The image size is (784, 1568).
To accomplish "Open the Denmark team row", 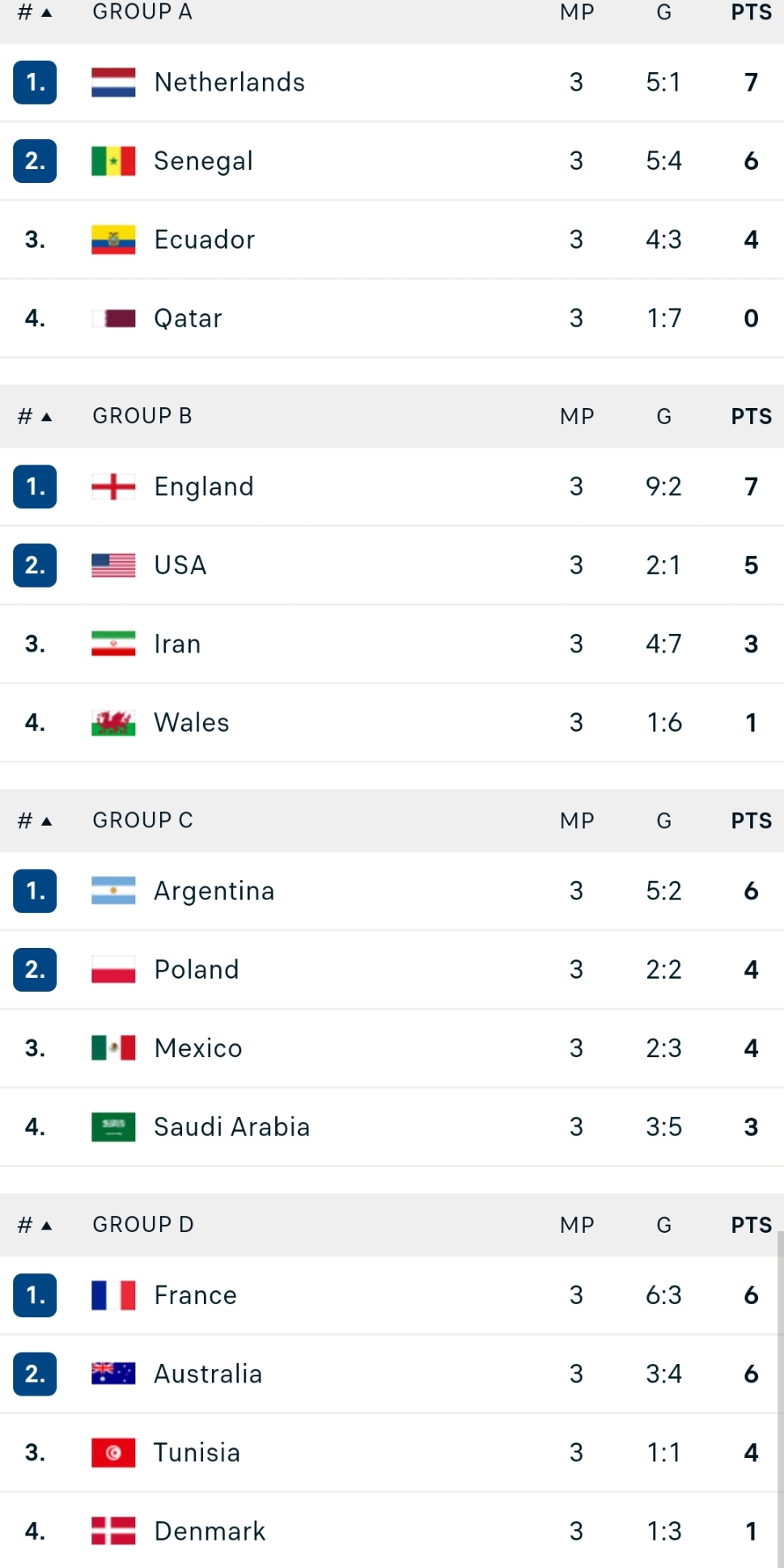I will point(392,1531).
